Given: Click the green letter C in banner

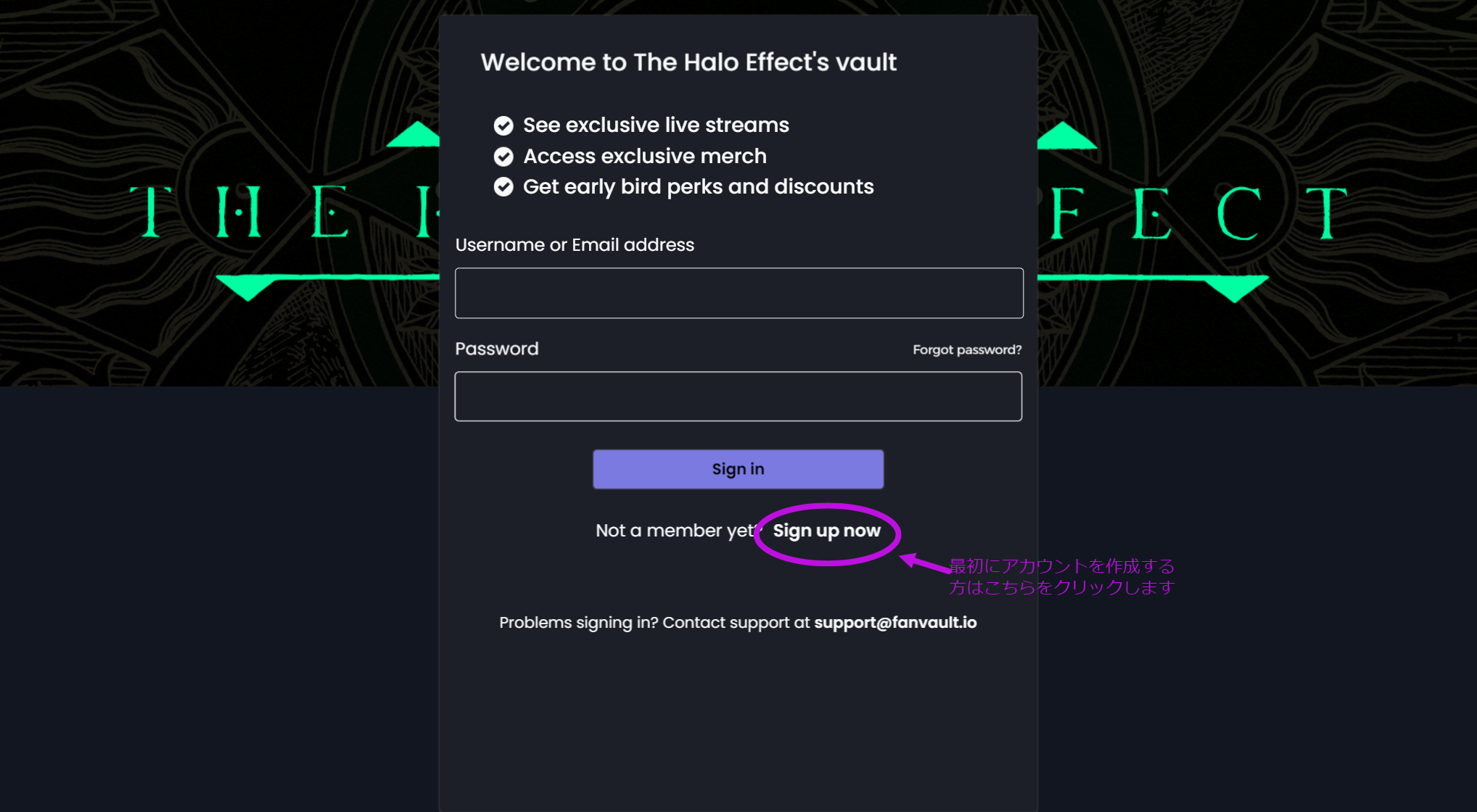Looking at the screenshot, I should (x=1239, y=213).
